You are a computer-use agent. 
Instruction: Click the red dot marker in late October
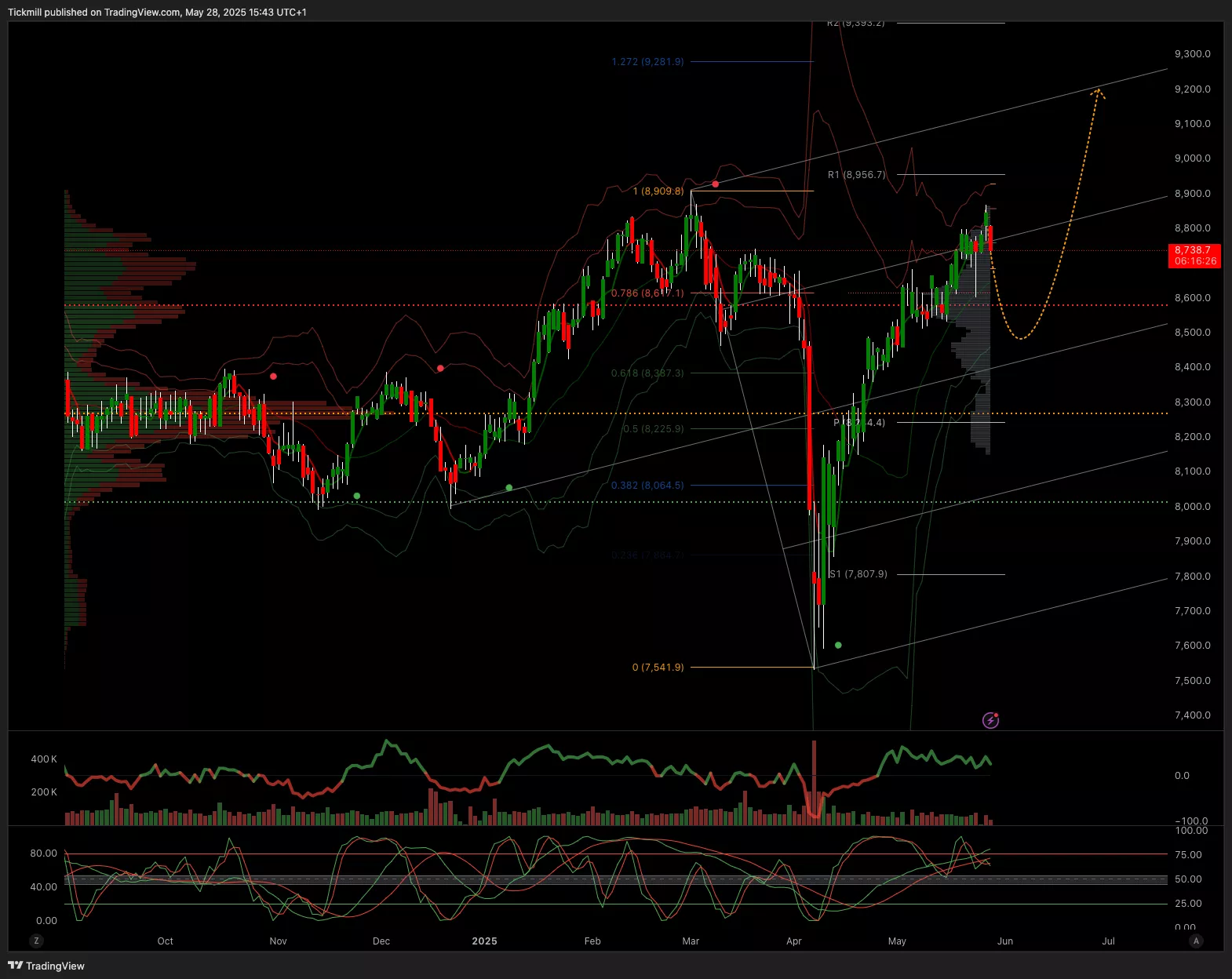coord(273,377)
